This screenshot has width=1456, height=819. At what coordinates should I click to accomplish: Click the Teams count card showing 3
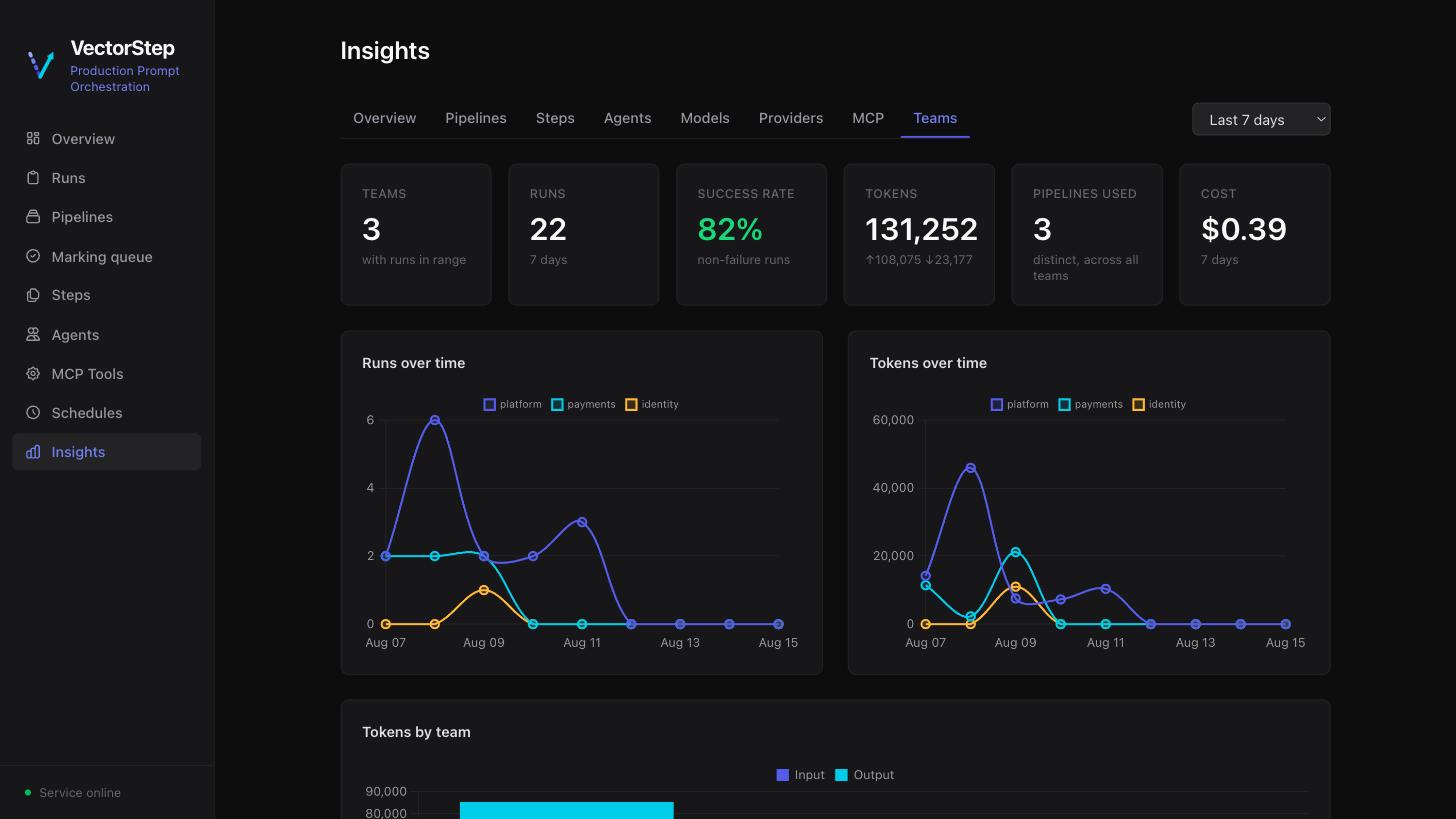[x=416, y=234]
